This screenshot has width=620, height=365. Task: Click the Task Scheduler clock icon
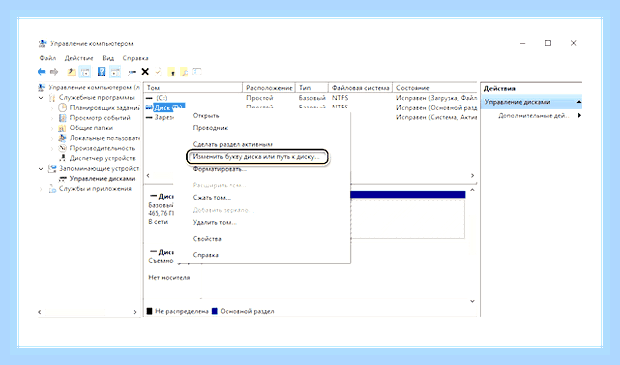tap(62, 108)
